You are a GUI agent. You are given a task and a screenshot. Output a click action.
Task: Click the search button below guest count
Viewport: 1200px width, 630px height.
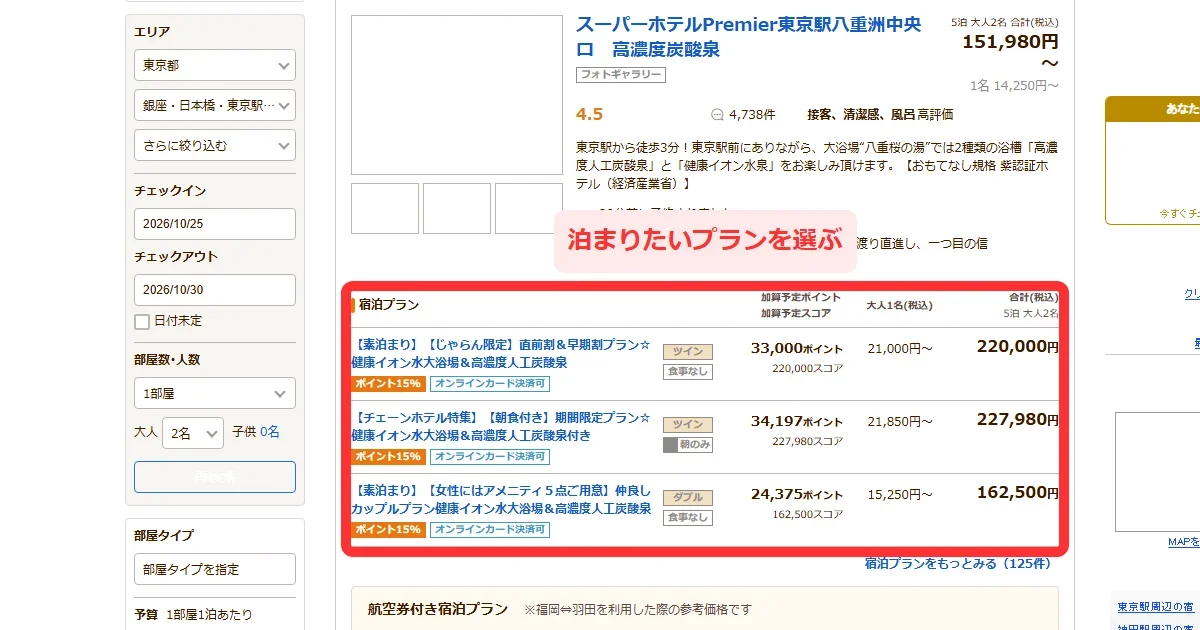[215, 477]
